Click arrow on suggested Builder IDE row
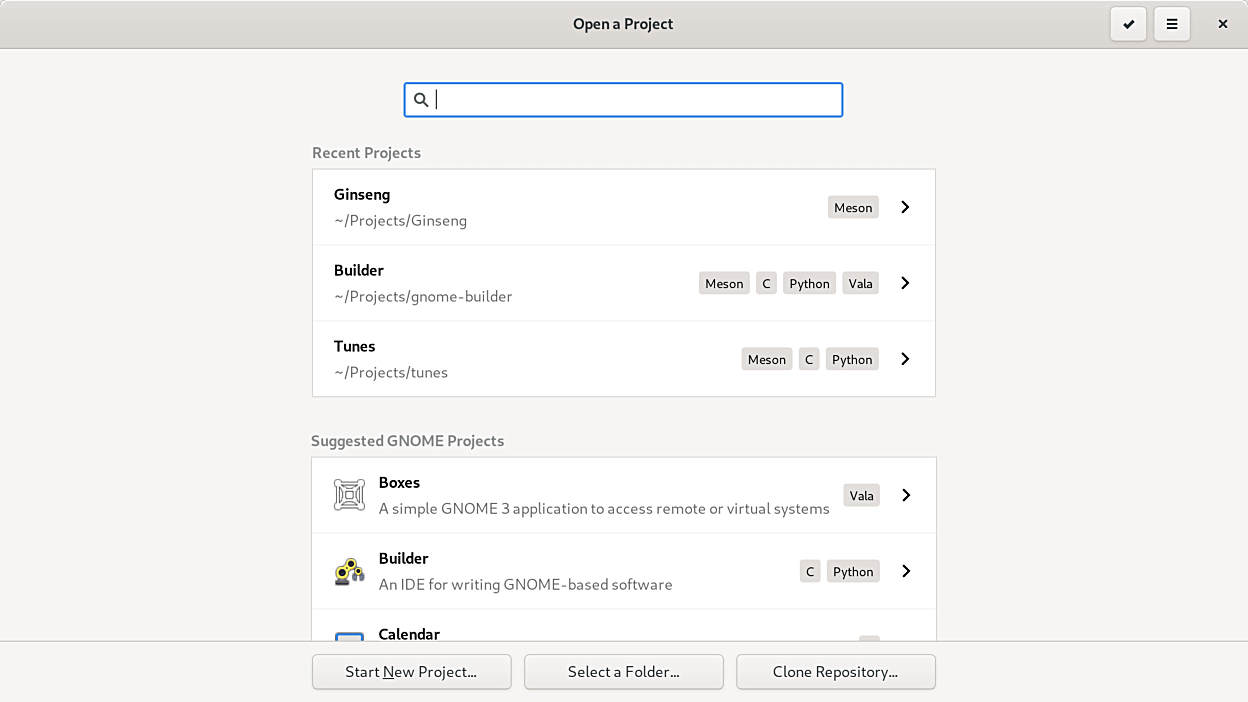 pyautogui.click(x=906, y=571)
